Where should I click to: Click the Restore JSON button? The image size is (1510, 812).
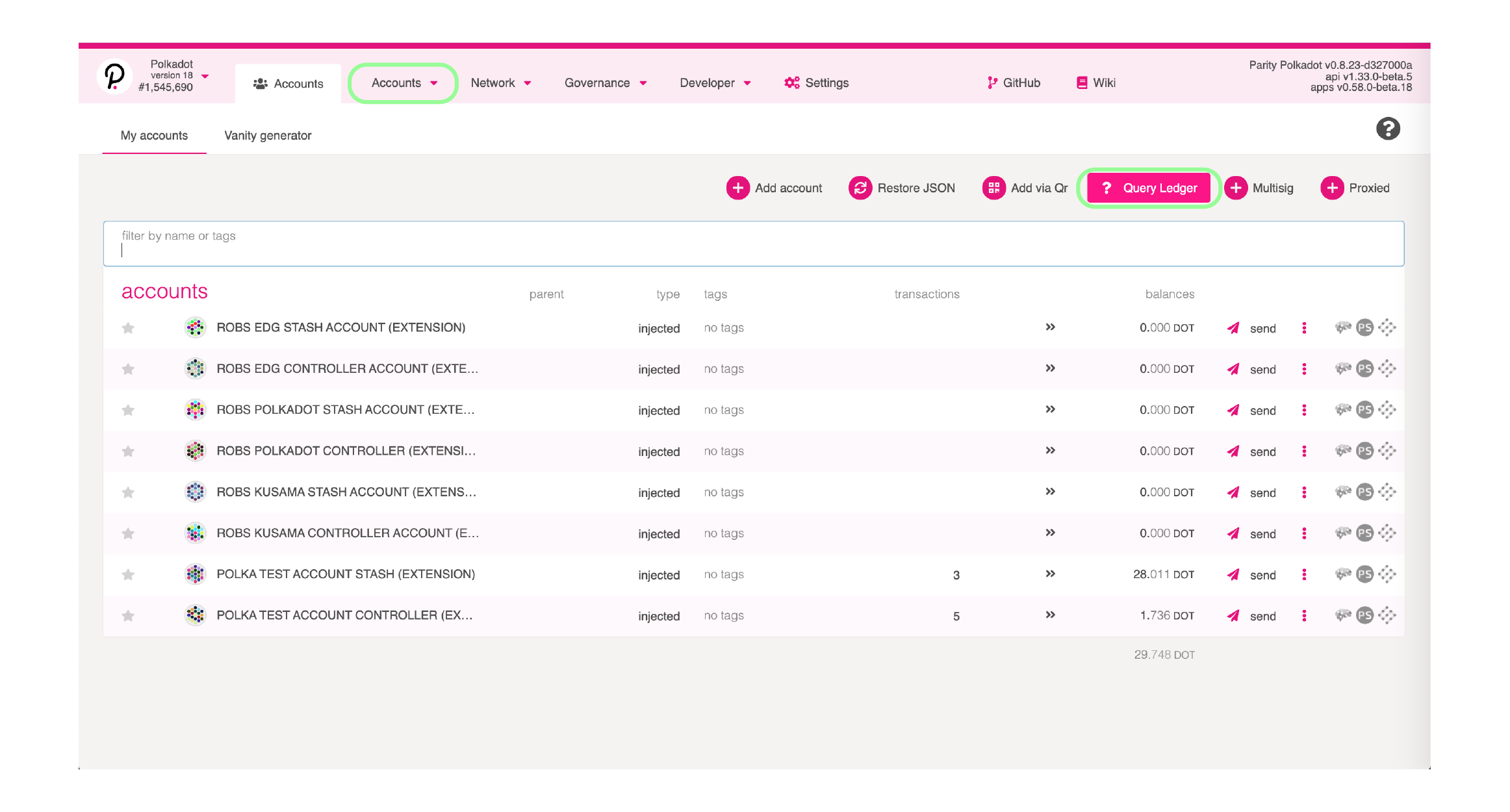(x=902, y=188)
